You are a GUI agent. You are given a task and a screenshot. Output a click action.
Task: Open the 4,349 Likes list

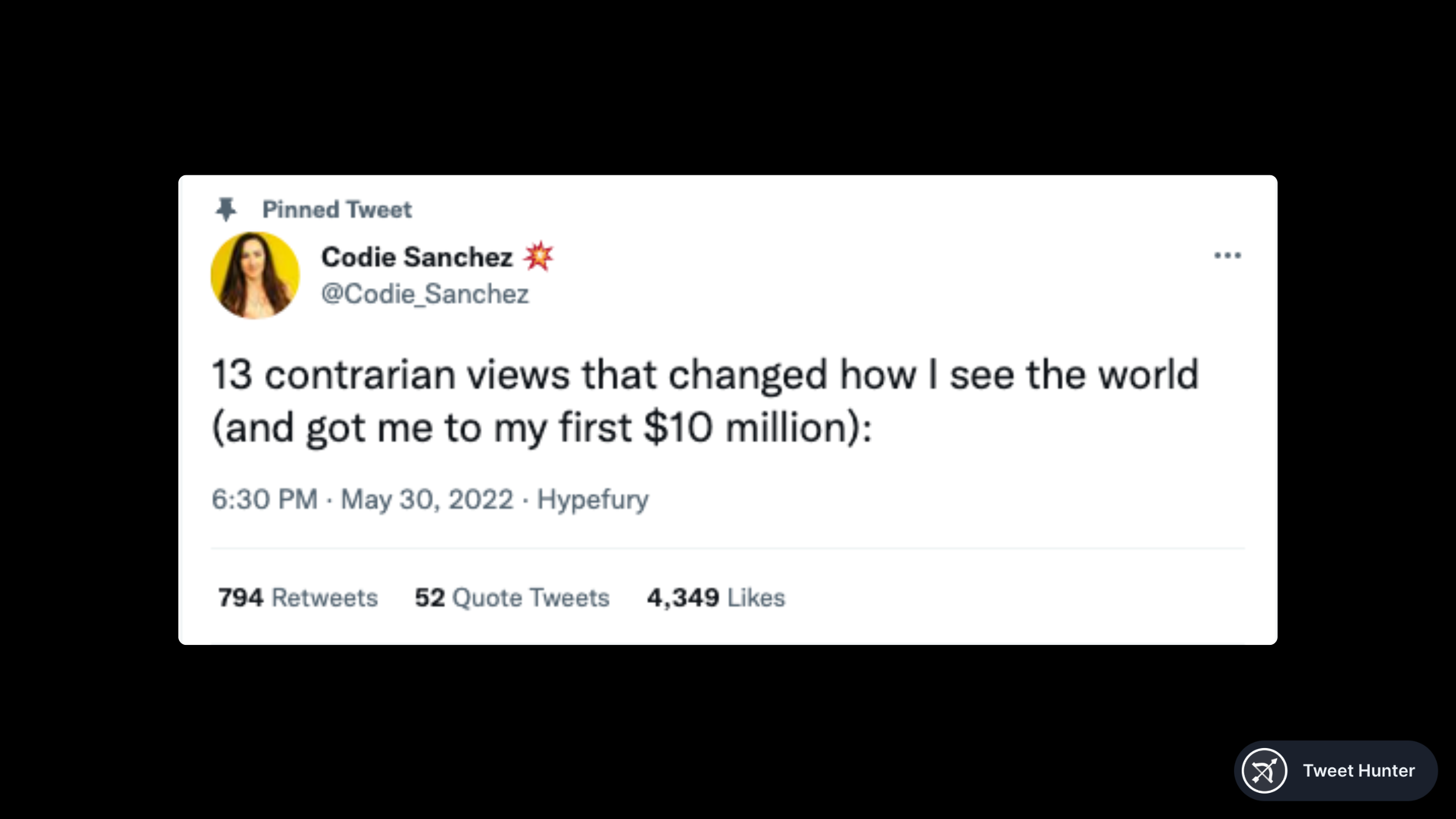coord(715,598)
